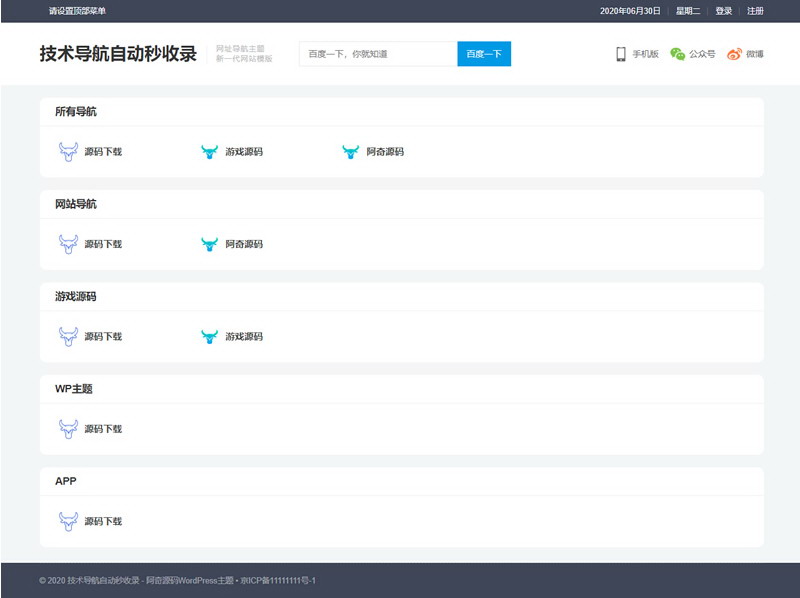Screen dimensions: 800x598
Task: Click the bull icon beside 源码下载 under 网站导航
Action: pos(67,243)
